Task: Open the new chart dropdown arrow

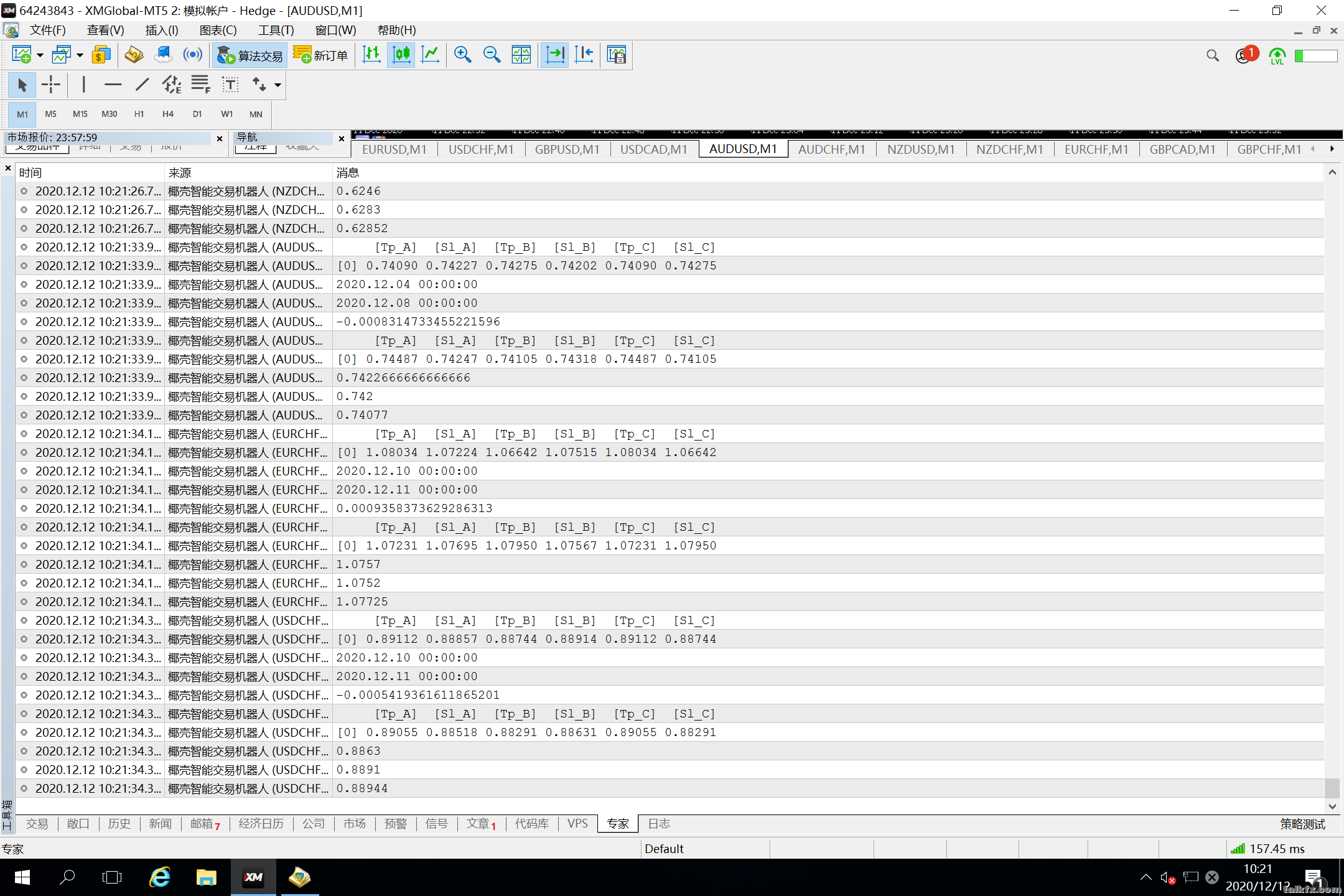Action: click(40, 55)
